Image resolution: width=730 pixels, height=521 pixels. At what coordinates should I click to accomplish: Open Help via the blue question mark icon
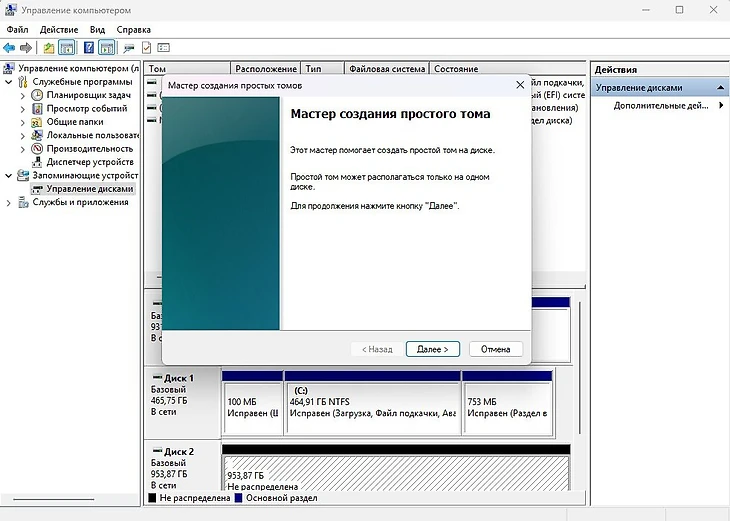point(88,47)
